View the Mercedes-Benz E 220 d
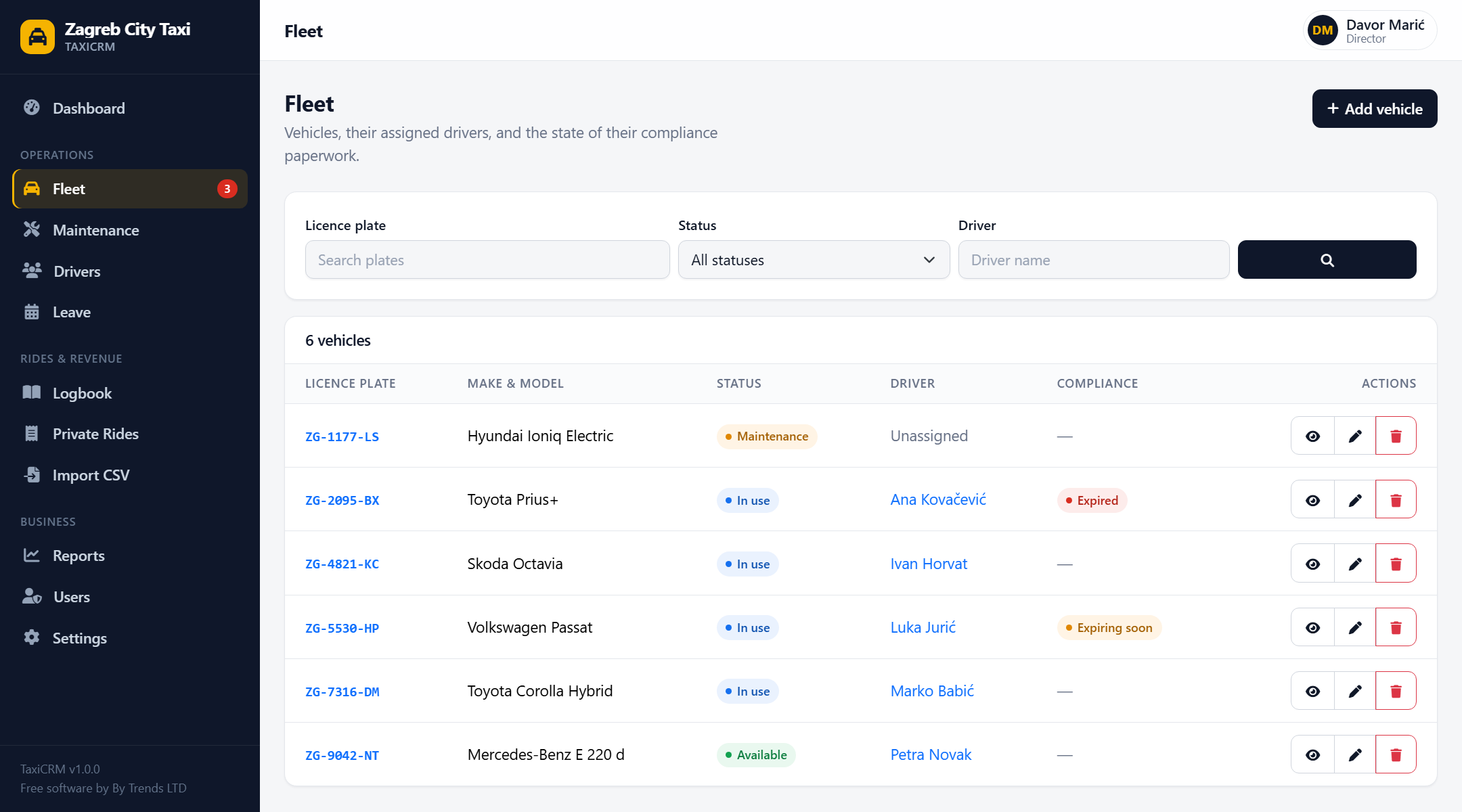Screen dimensions: 1462x812 click(x=1312, y=754)
